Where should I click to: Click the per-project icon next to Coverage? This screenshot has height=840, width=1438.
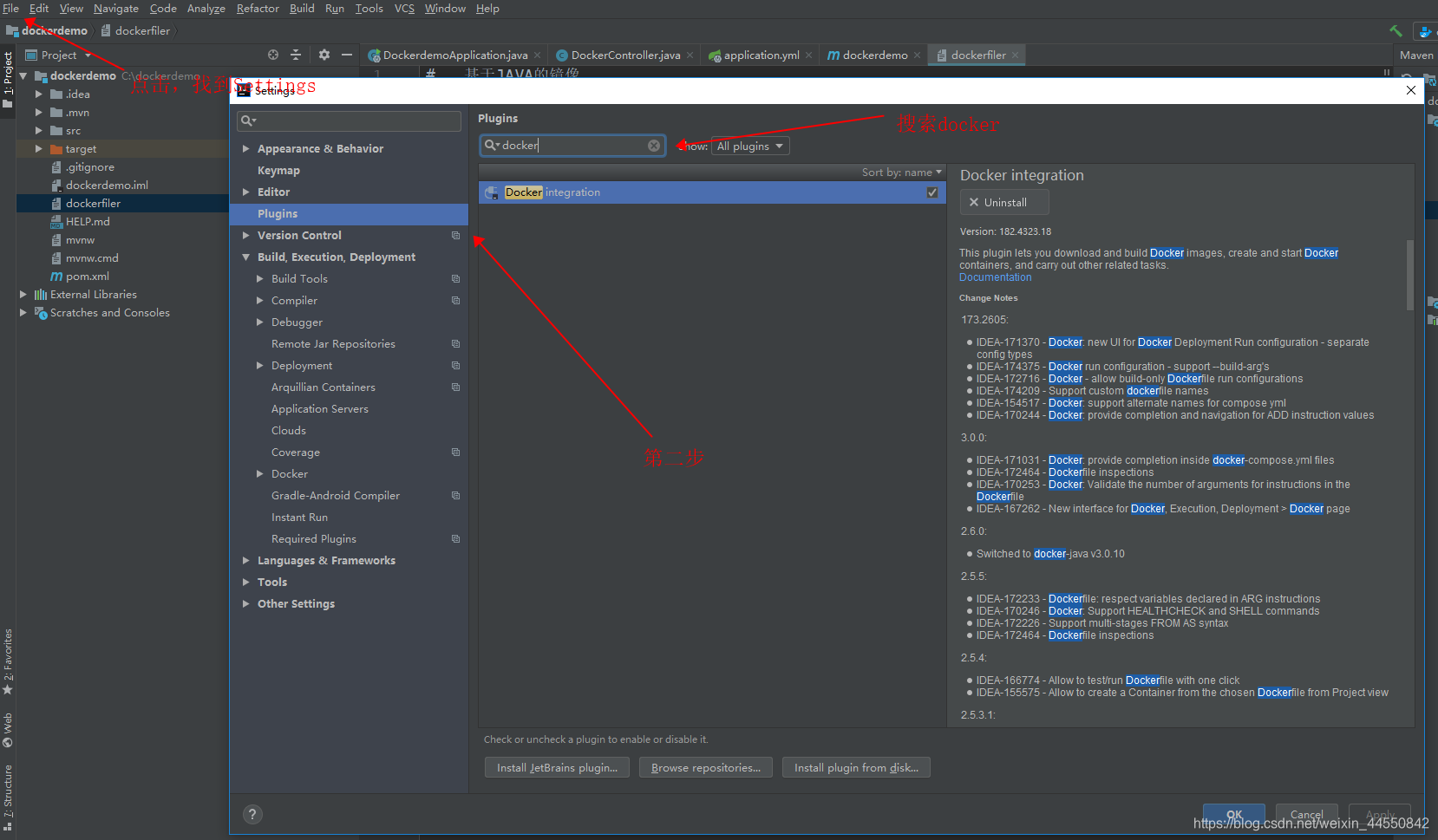pyautogui.click(x=455, y=452)
